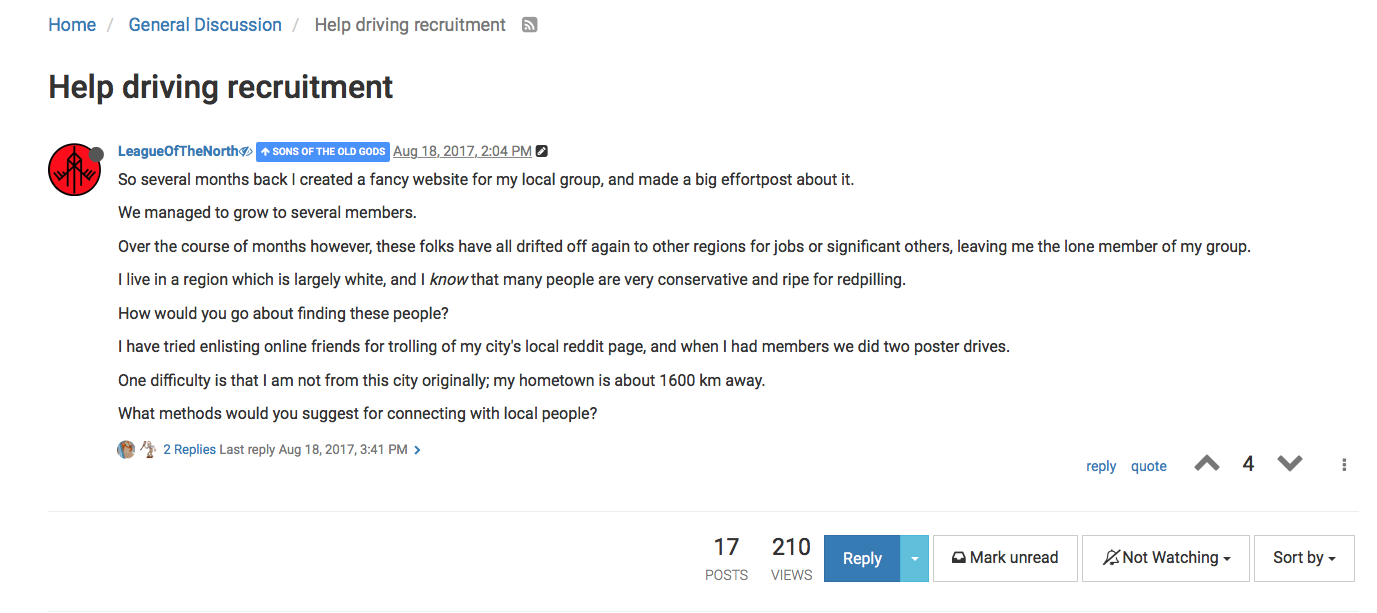Viewport: 1377px width, 613px height.
Task: Open the LeagueOfTheNorth username profile link
Action: coord(178,152)
